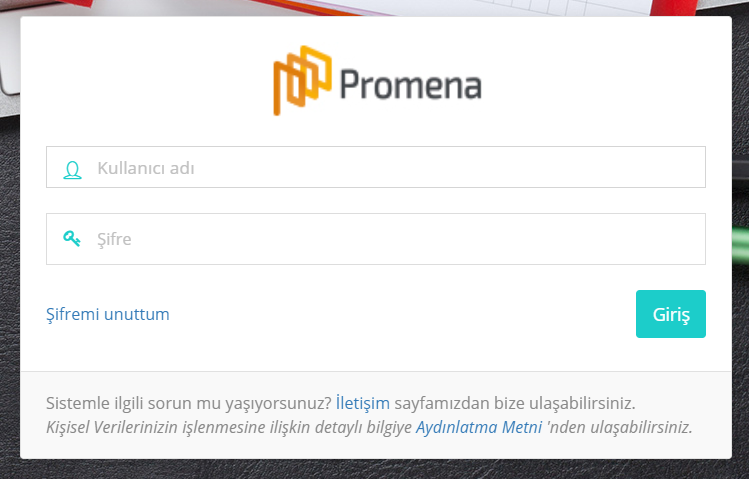The height and width of the screenshot is (479, 749).
Task: Click the user silhouette icon
Action: [x=72, y=170]
